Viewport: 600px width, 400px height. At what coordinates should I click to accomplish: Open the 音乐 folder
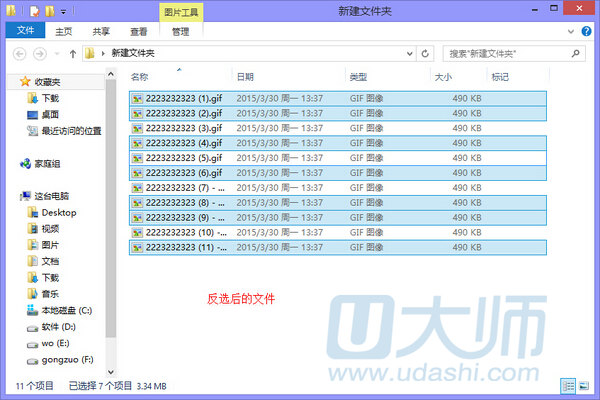coord(50,294)
